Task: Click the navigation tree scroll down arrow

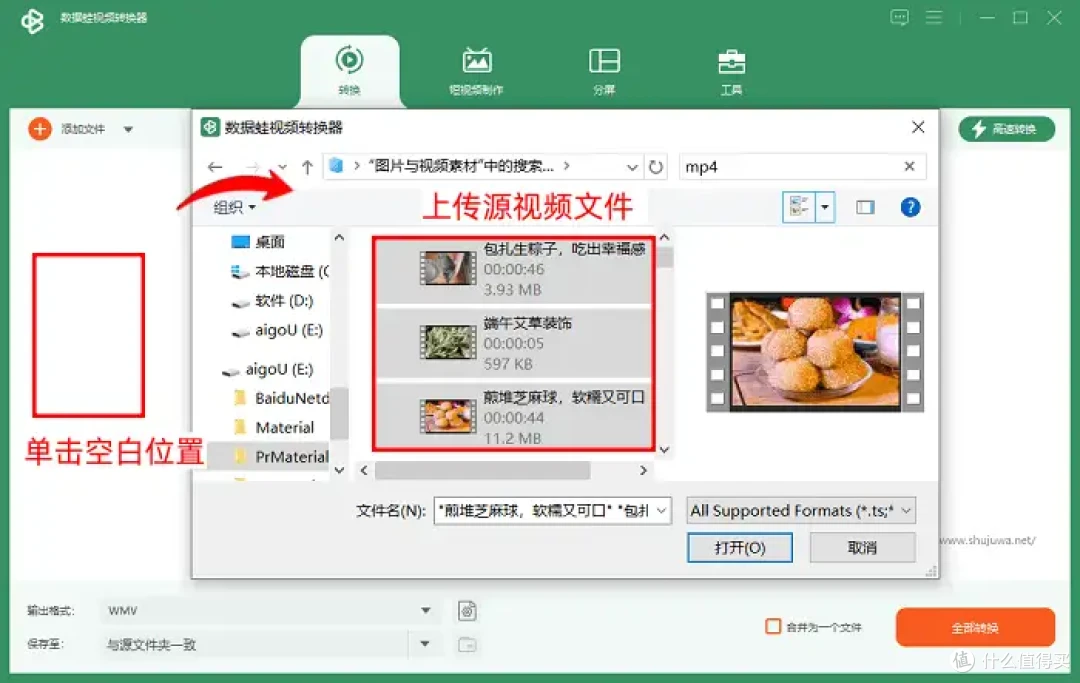Action: [339, 470]
